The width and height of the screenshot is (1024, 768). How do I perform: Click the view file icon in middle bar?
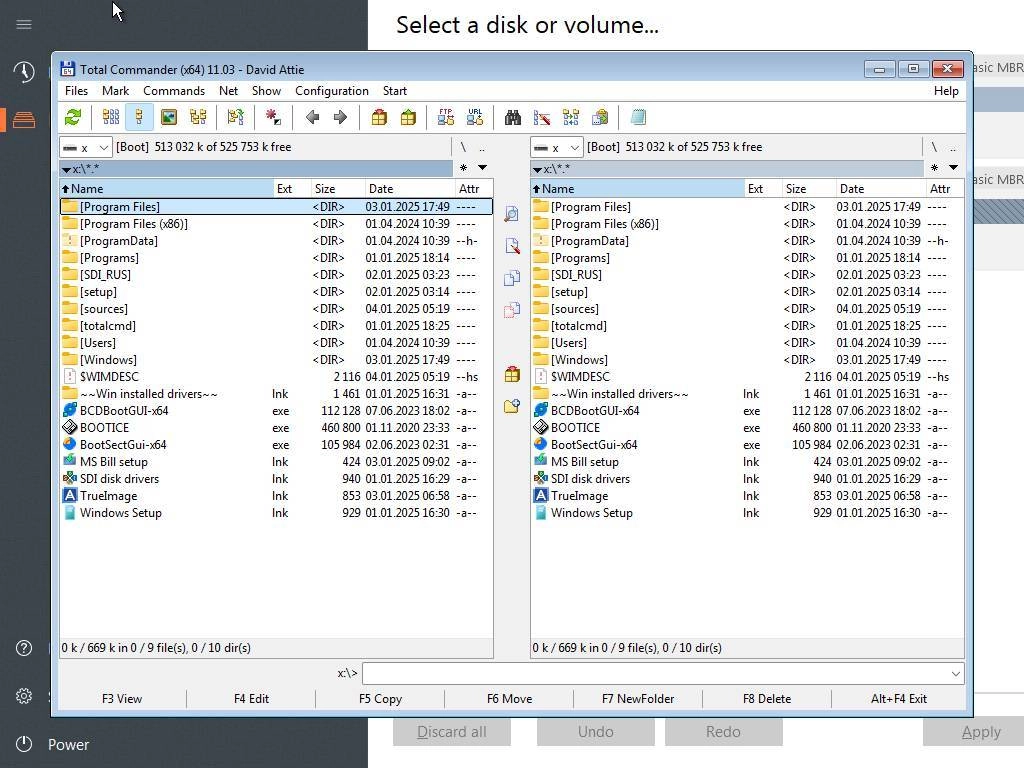pos(512,214)
